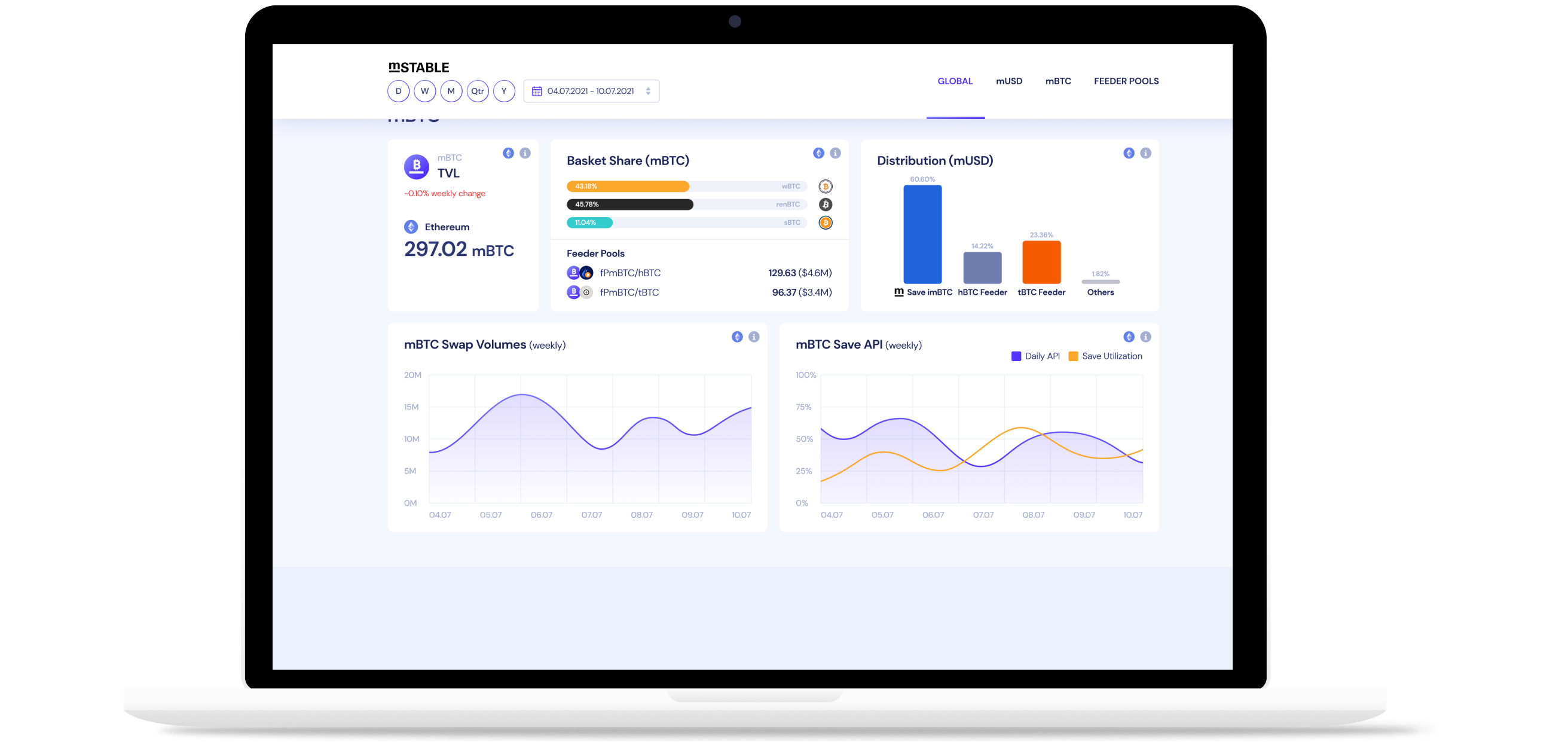Viewport: 1568px width, 742px height.
Task: Click the 297.02 mBTC value
Action: pos(459,249)
